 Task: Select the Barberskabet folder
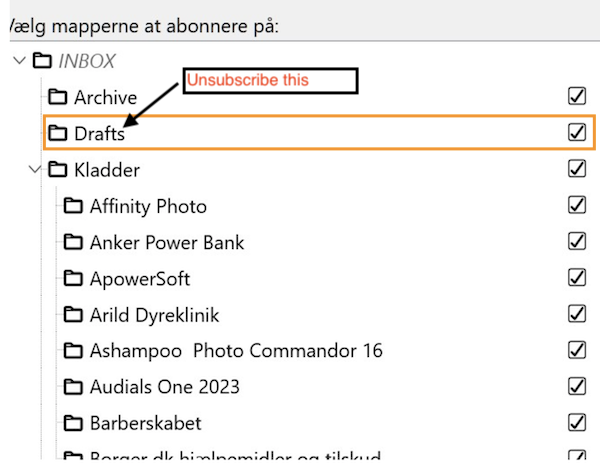point(145,423)
